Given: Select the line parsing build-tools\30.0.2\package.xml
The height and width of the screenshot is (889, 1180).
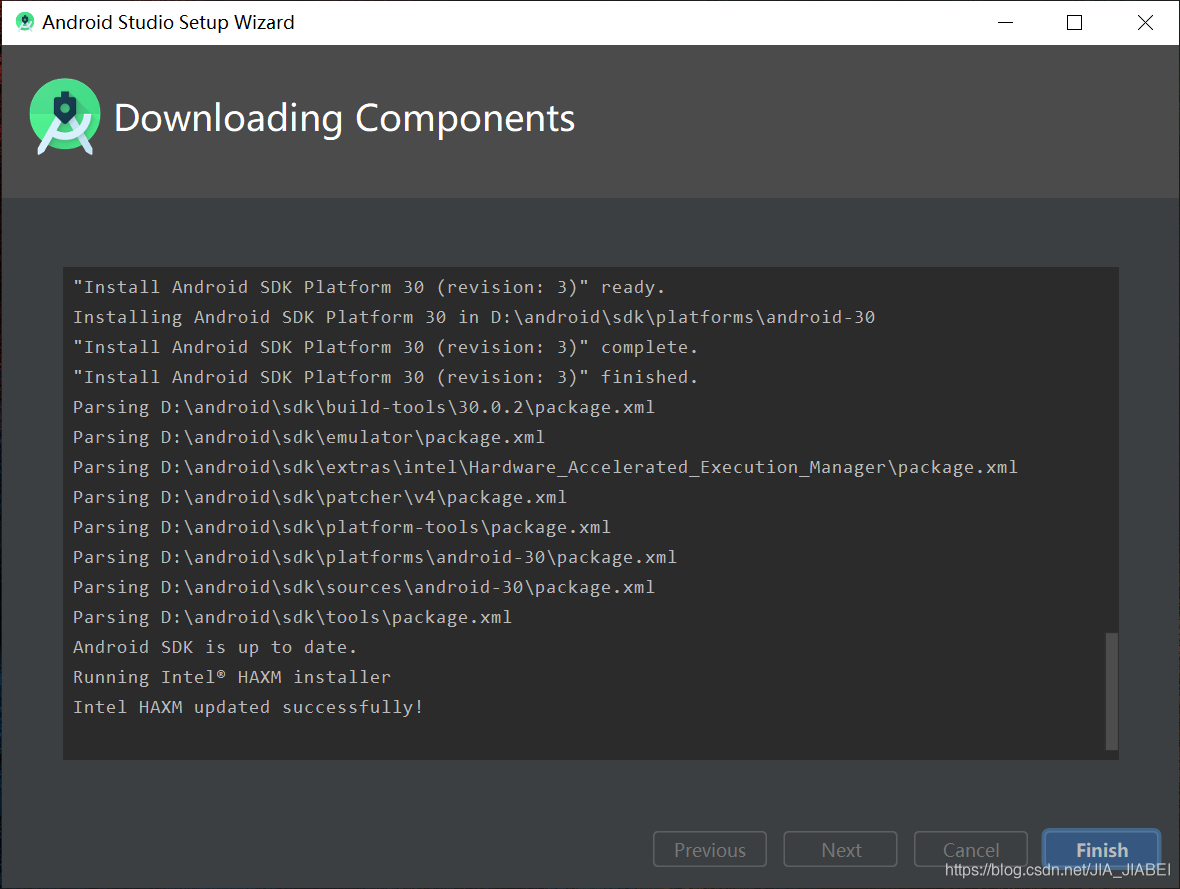Looking at the screenshot, I should coord(363,407).
